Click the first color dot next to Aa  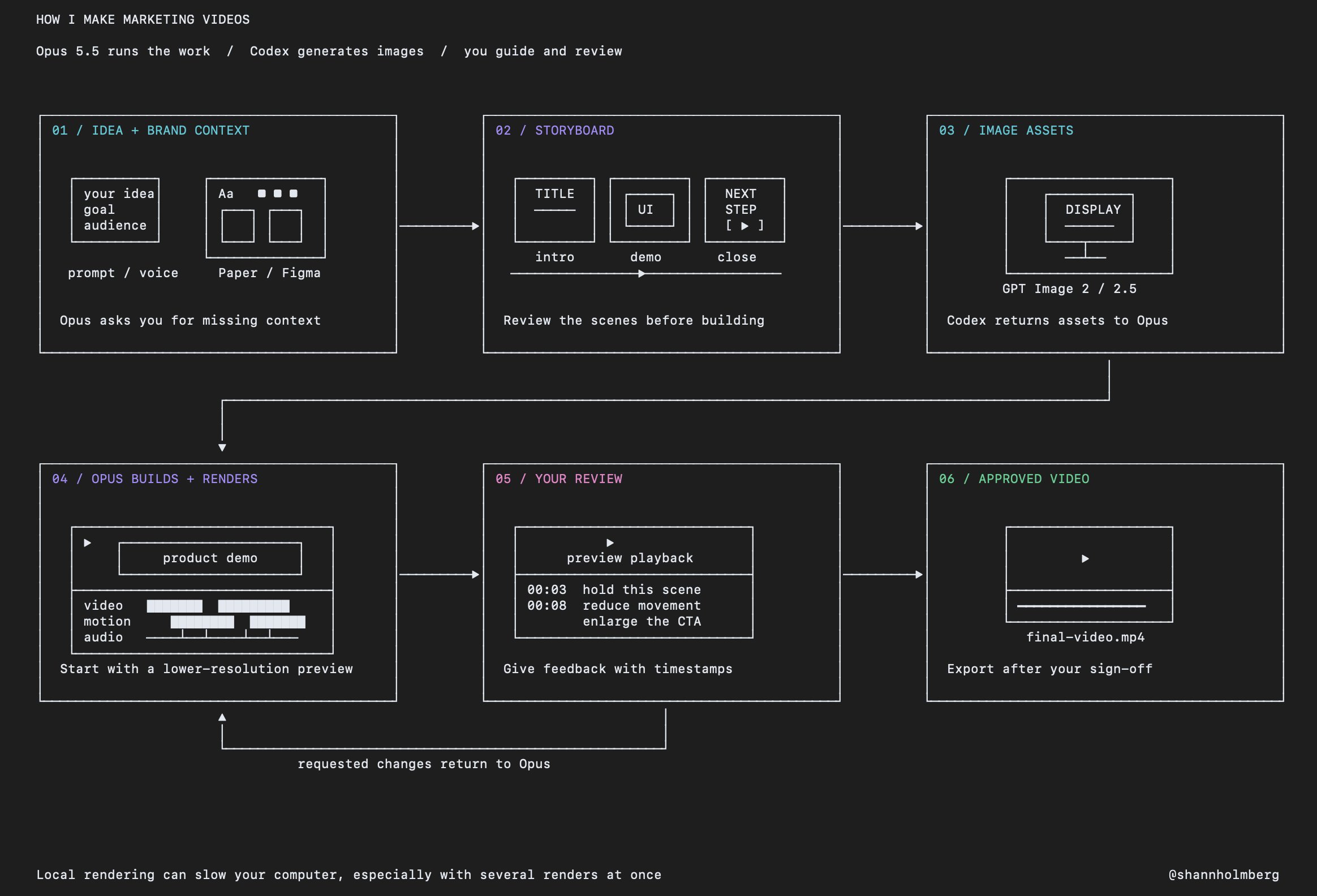tap(262, 194)
